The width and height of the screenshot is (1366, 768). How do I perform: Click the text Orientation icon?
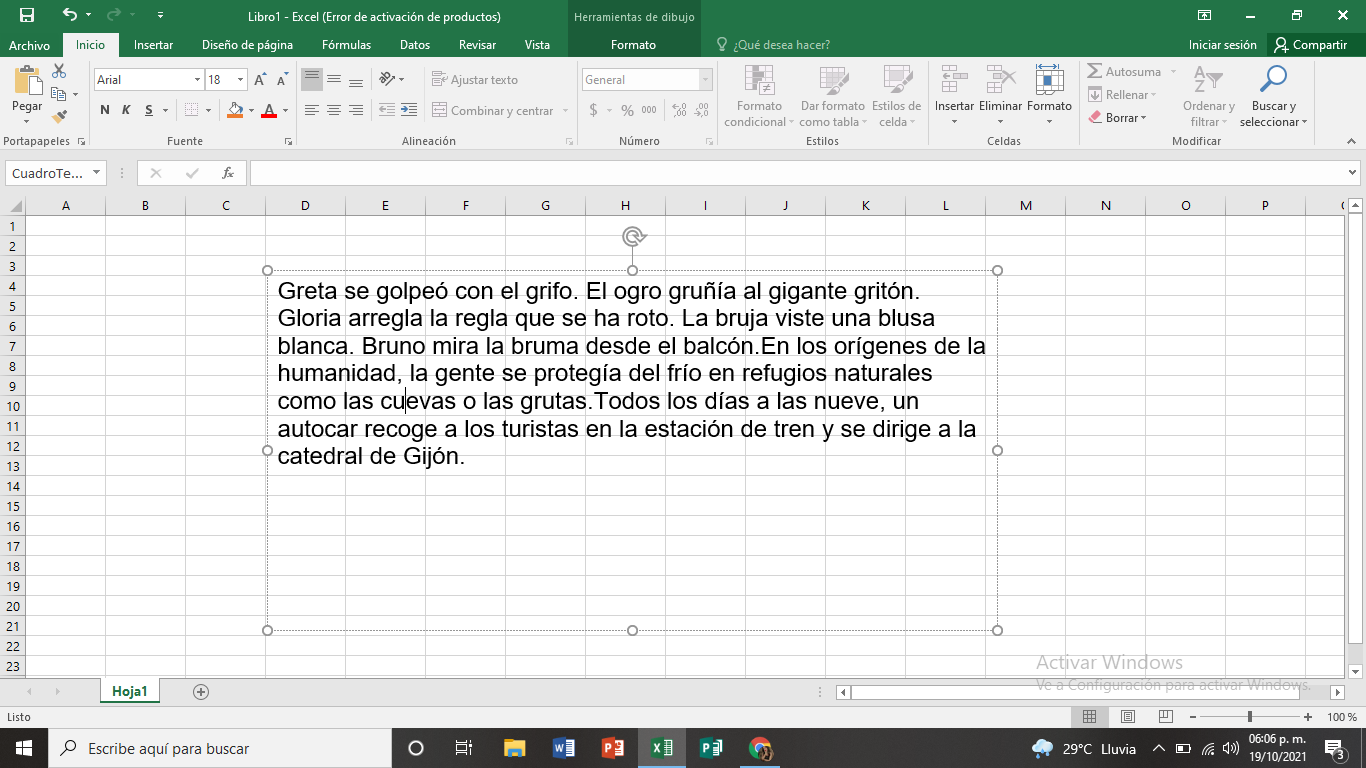pos(387,79)
